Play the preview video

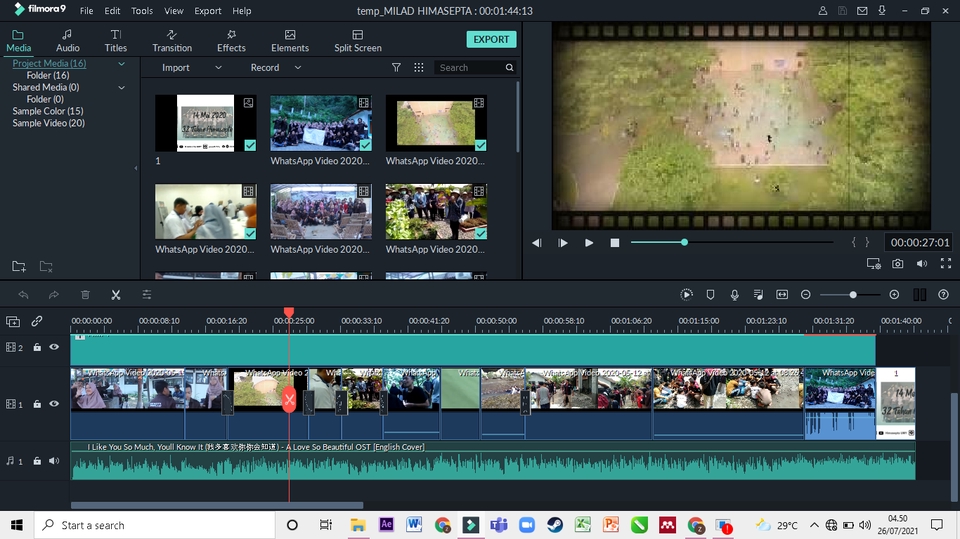click(x=588, y=243)
